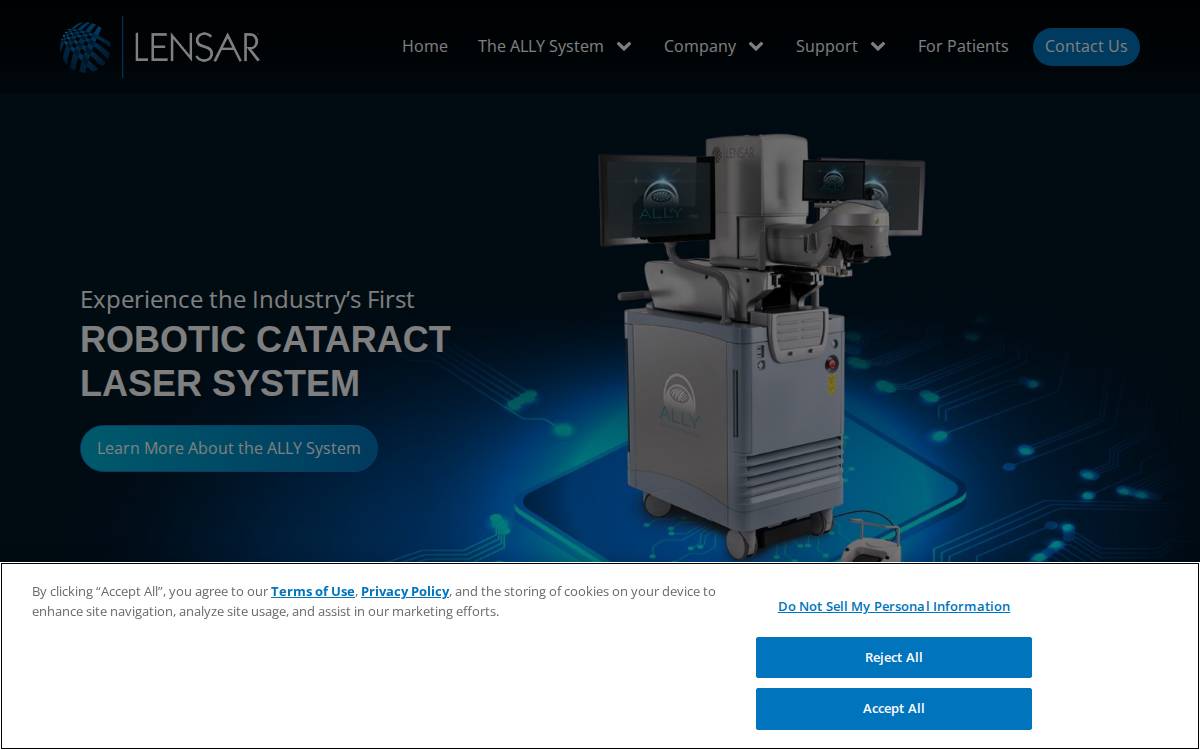The width and height of the screenshot is (1200, 750).
Task: Open the Support menu
Action: point(827,46)
